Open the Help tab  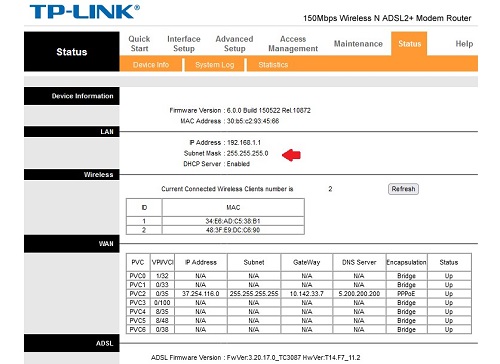pyautogui.click(x=464, y=44)
